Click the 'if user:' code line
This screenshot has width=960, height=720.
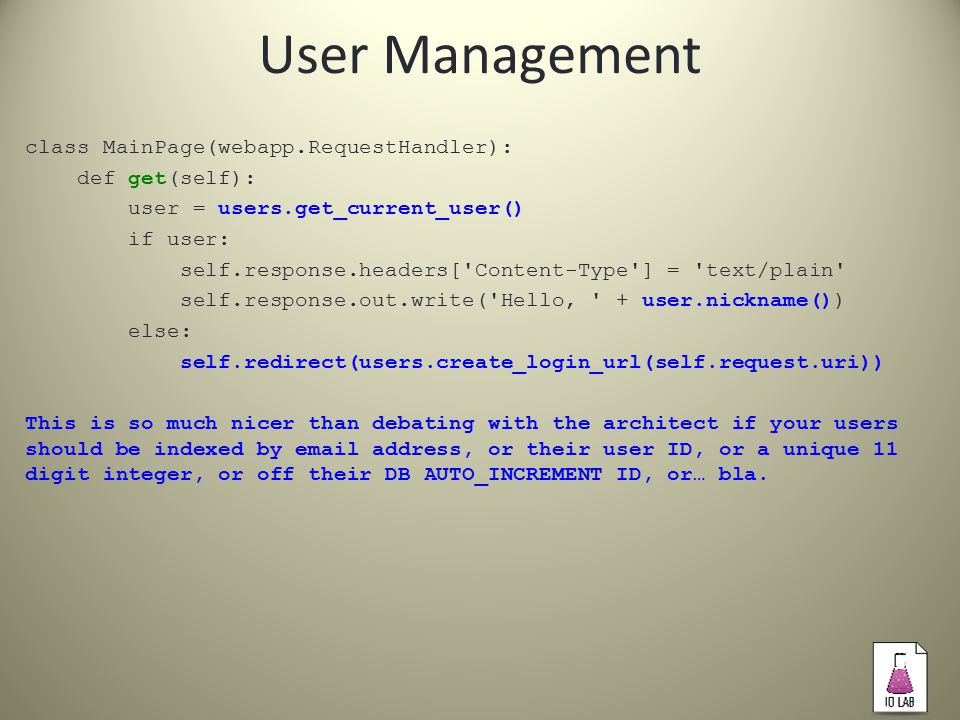pyautogui.click(x=178, y=239)
